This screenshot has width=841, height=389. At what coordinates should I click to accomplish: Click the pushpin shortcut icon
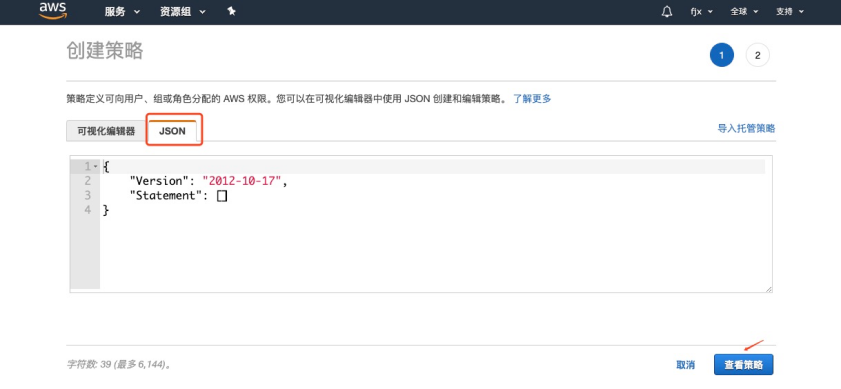232,11
